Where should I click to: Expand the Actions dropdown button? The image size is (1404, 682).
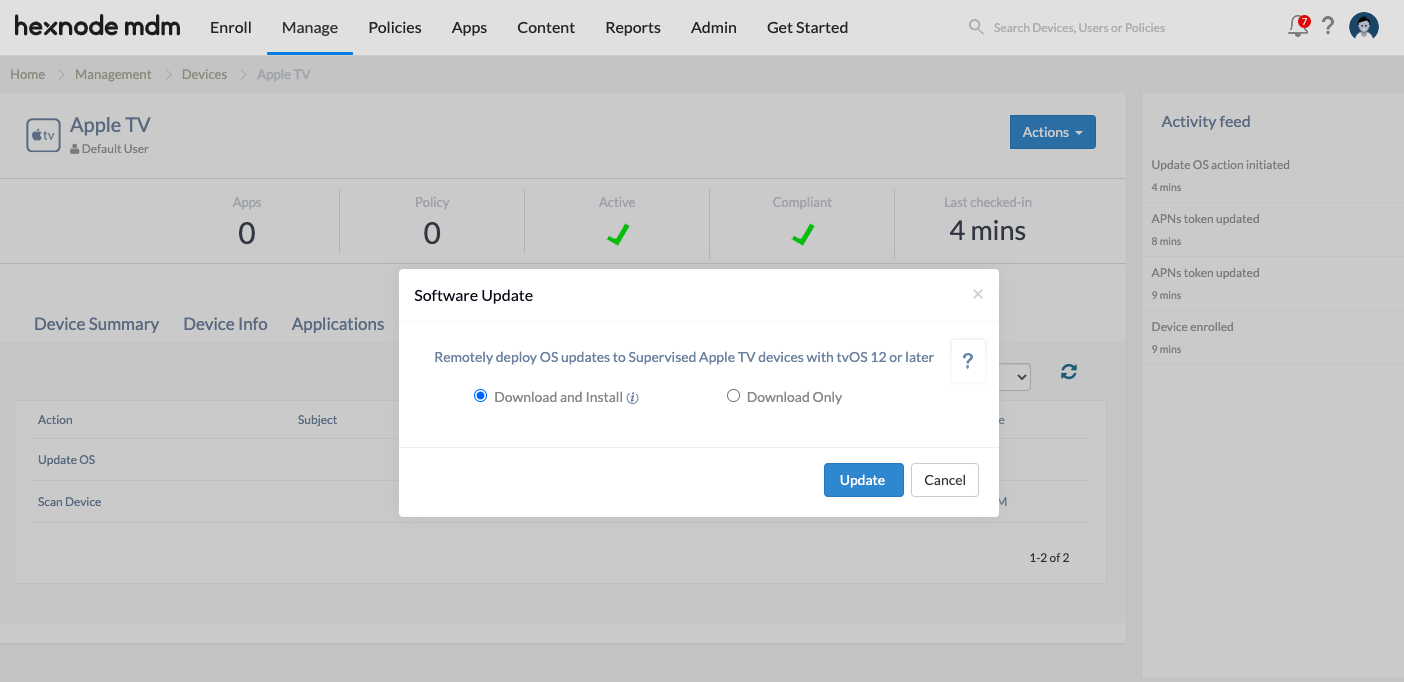point(1052,132)
